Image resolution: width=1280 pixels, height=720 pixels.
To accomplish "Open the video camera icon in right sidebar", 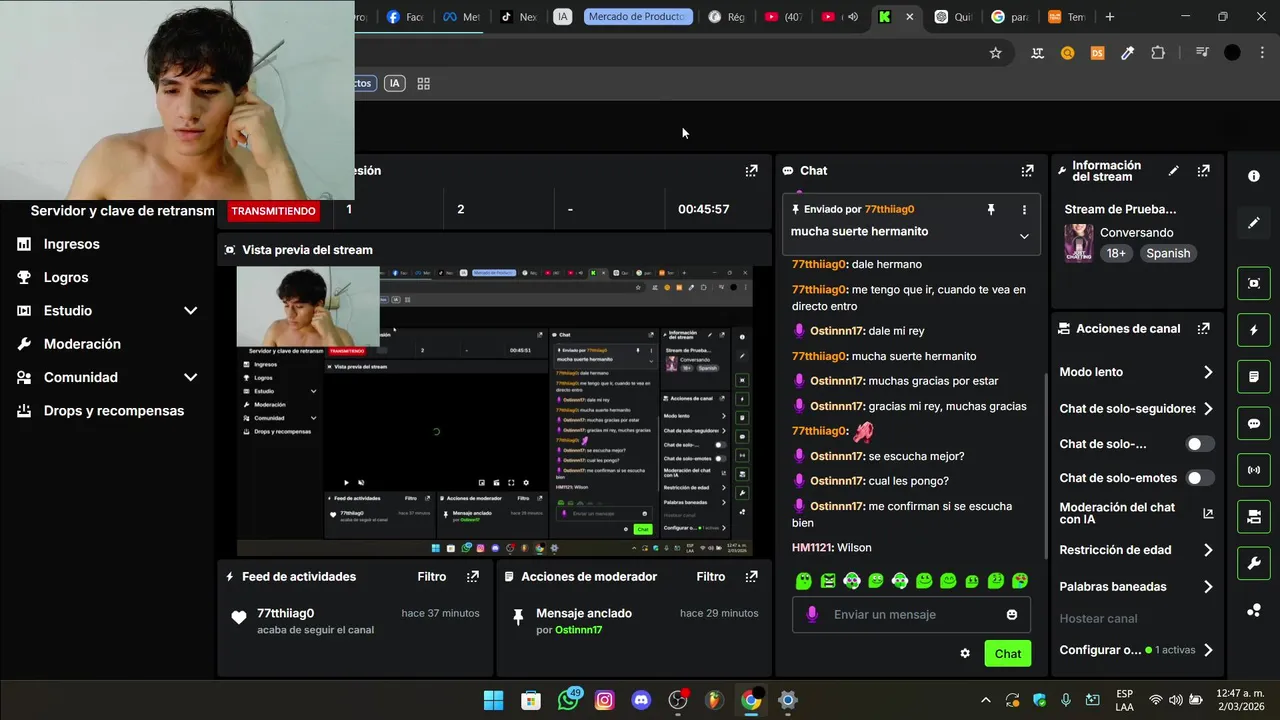I will pos(1254,517).
